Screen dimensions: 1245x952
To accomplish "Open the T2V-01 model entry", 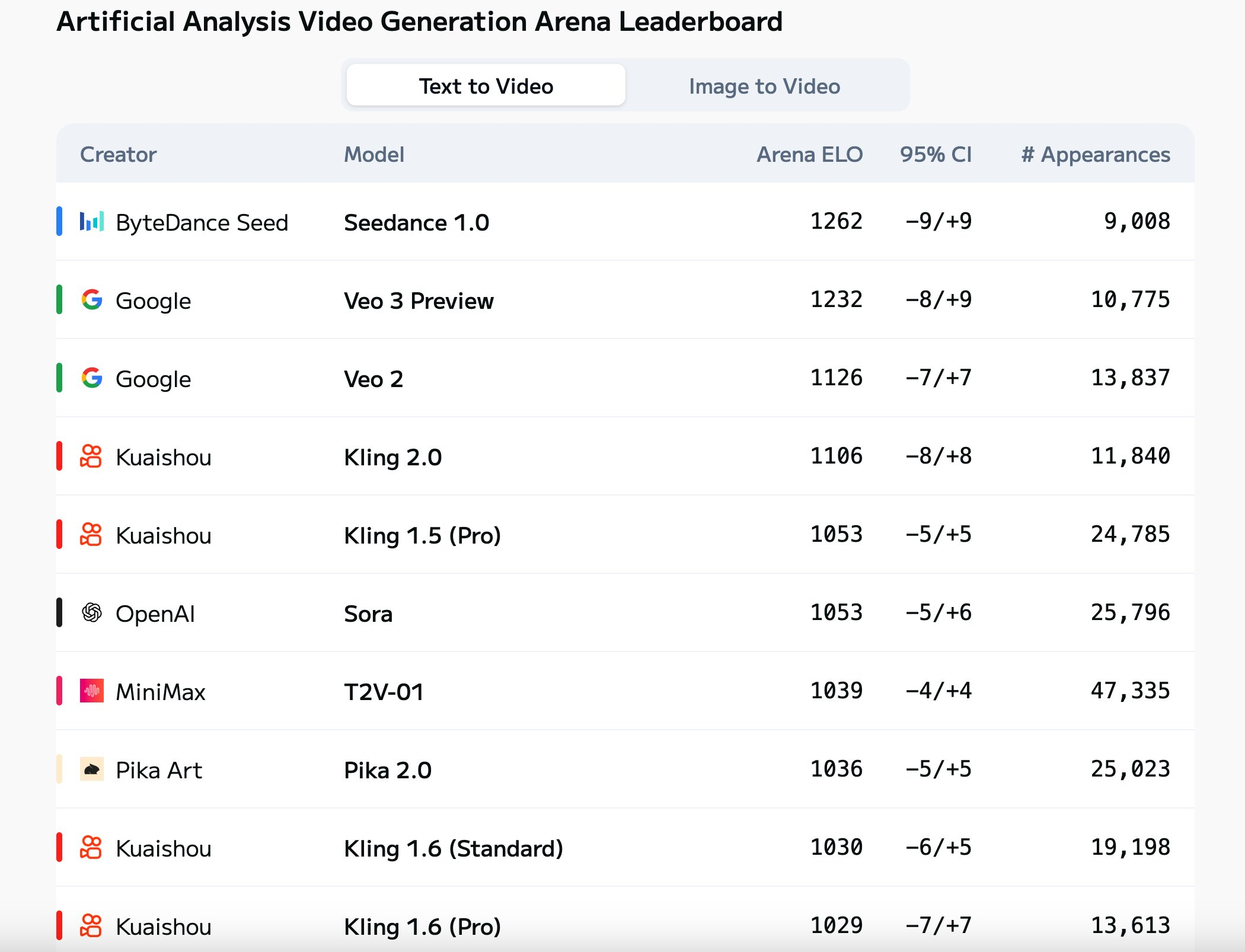I will click(384, 692).
